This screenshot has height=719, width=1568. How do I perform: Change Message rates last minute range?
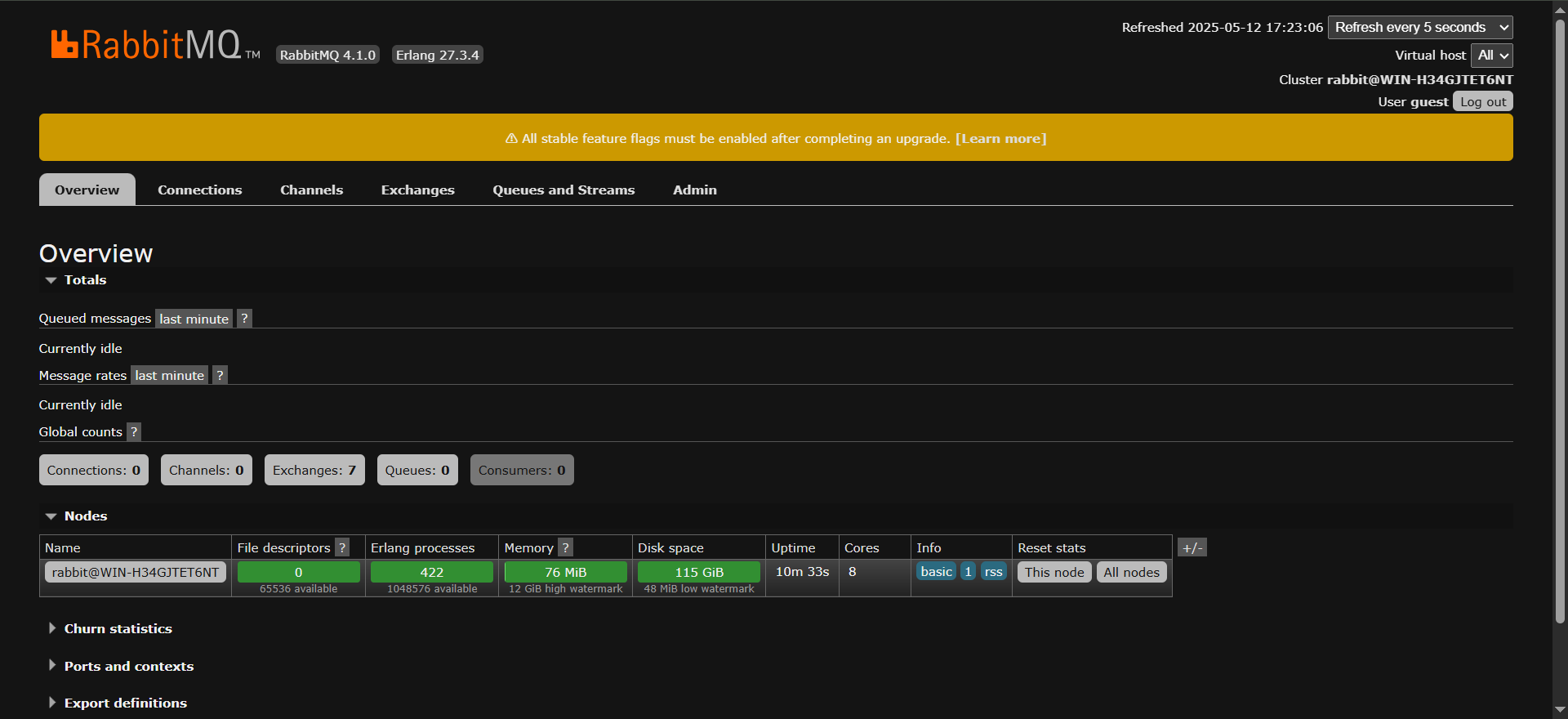(170, 375)
